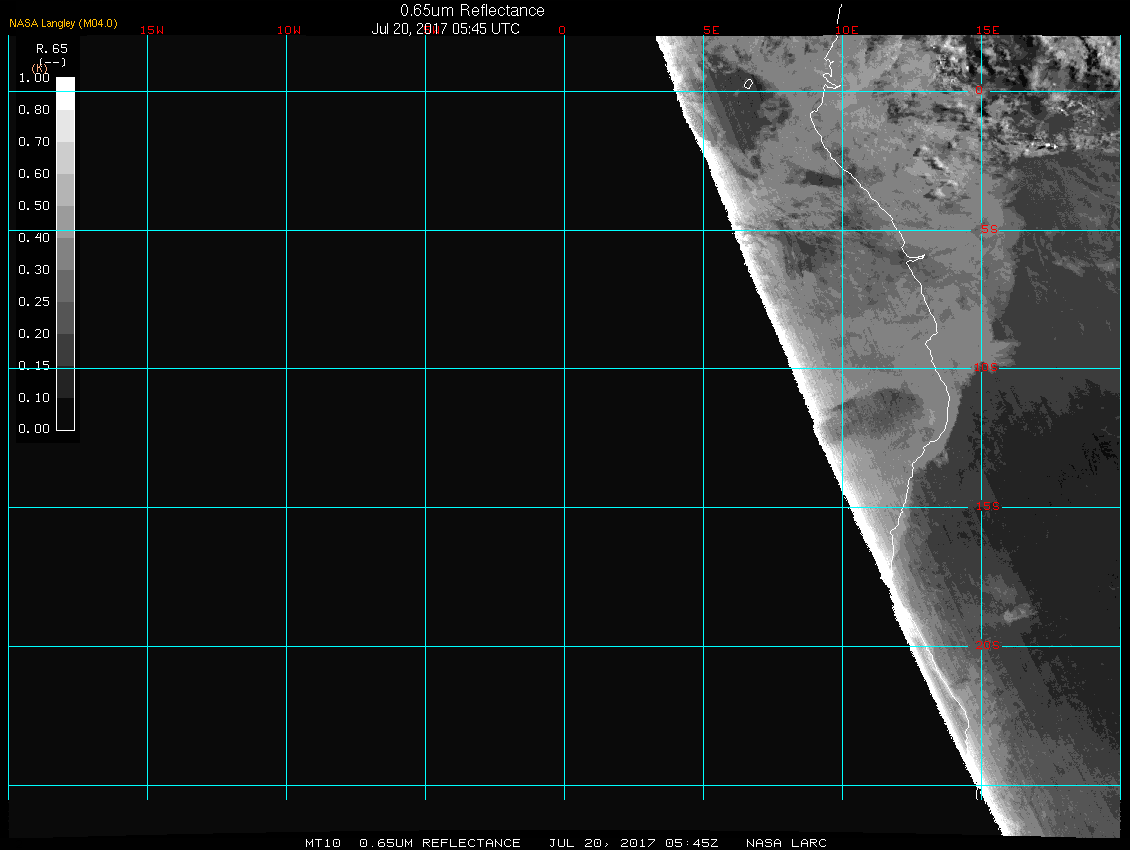The width and height of the screenshot is (1130, 850).
Task: Click the black bottom swatch of the color bar
Action: (x=65, y=421)
